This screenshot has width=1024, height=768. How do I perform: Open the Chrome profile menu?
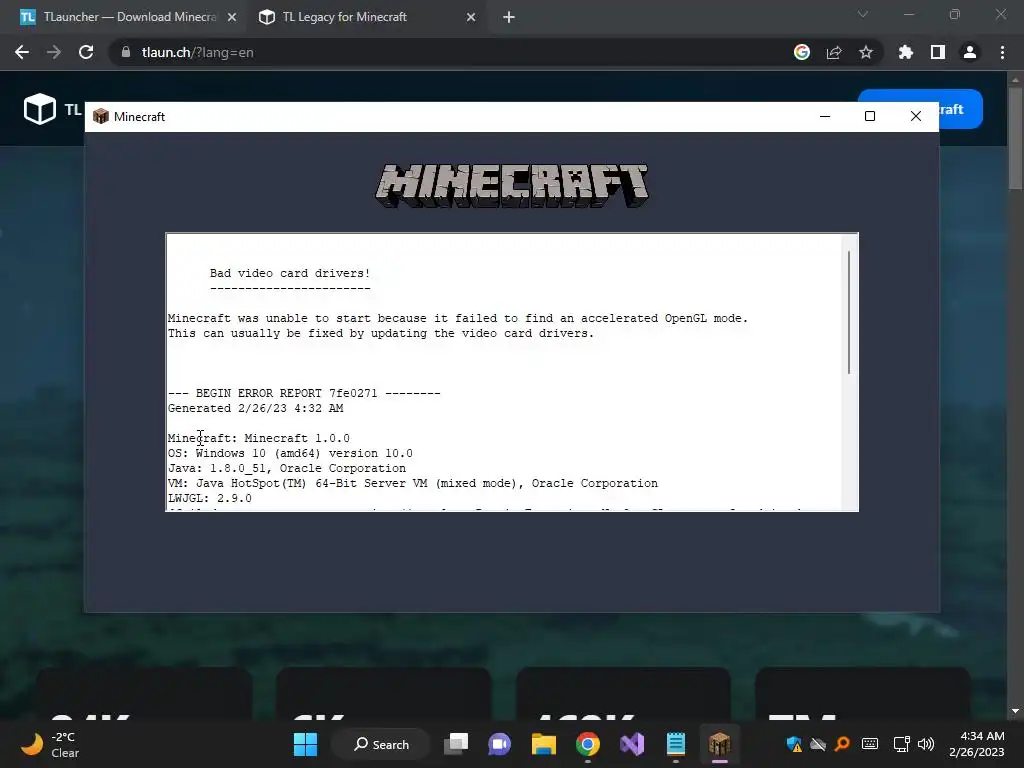tap(970, 52)
